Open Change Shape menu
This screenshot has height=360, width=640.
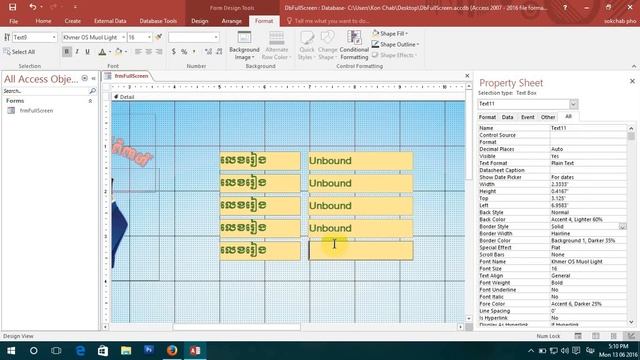[x=327, y=46]
